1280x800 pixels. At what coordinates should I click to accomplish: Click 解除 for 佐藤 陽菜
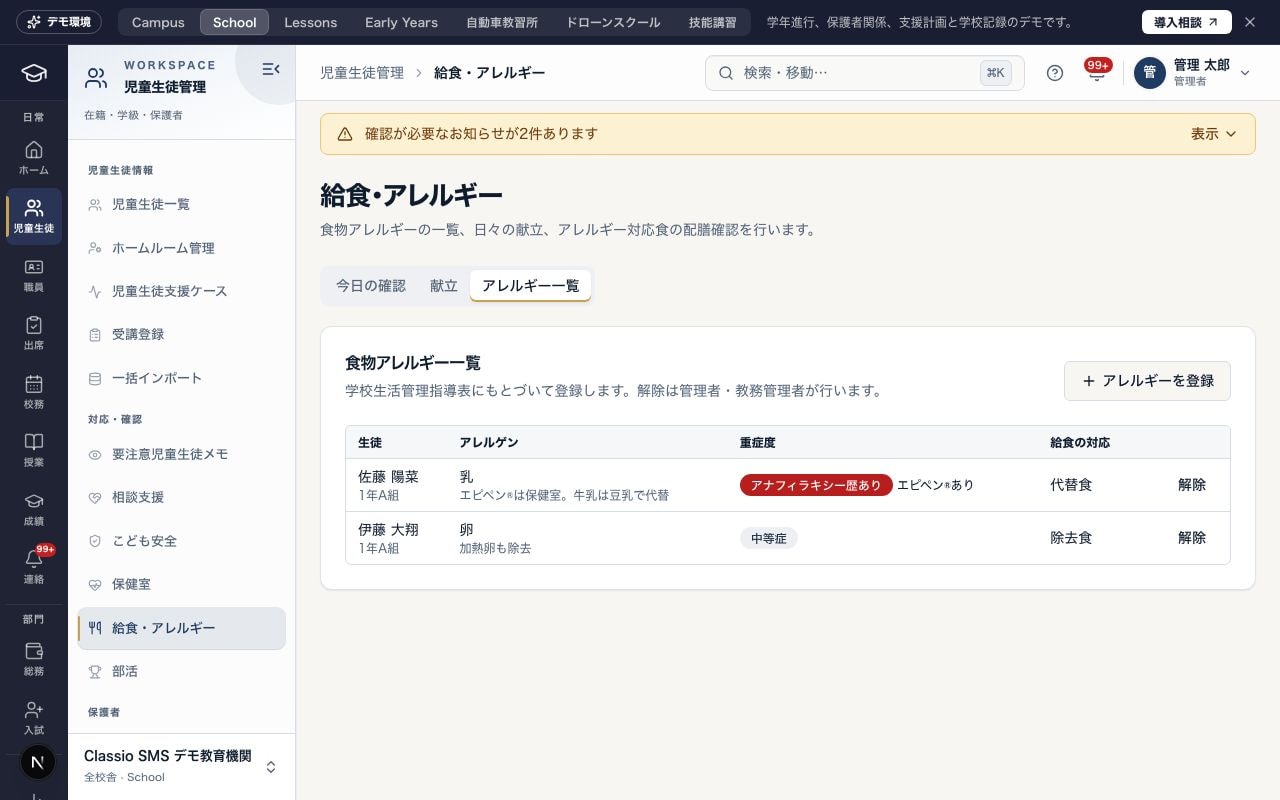[1192, 485]
